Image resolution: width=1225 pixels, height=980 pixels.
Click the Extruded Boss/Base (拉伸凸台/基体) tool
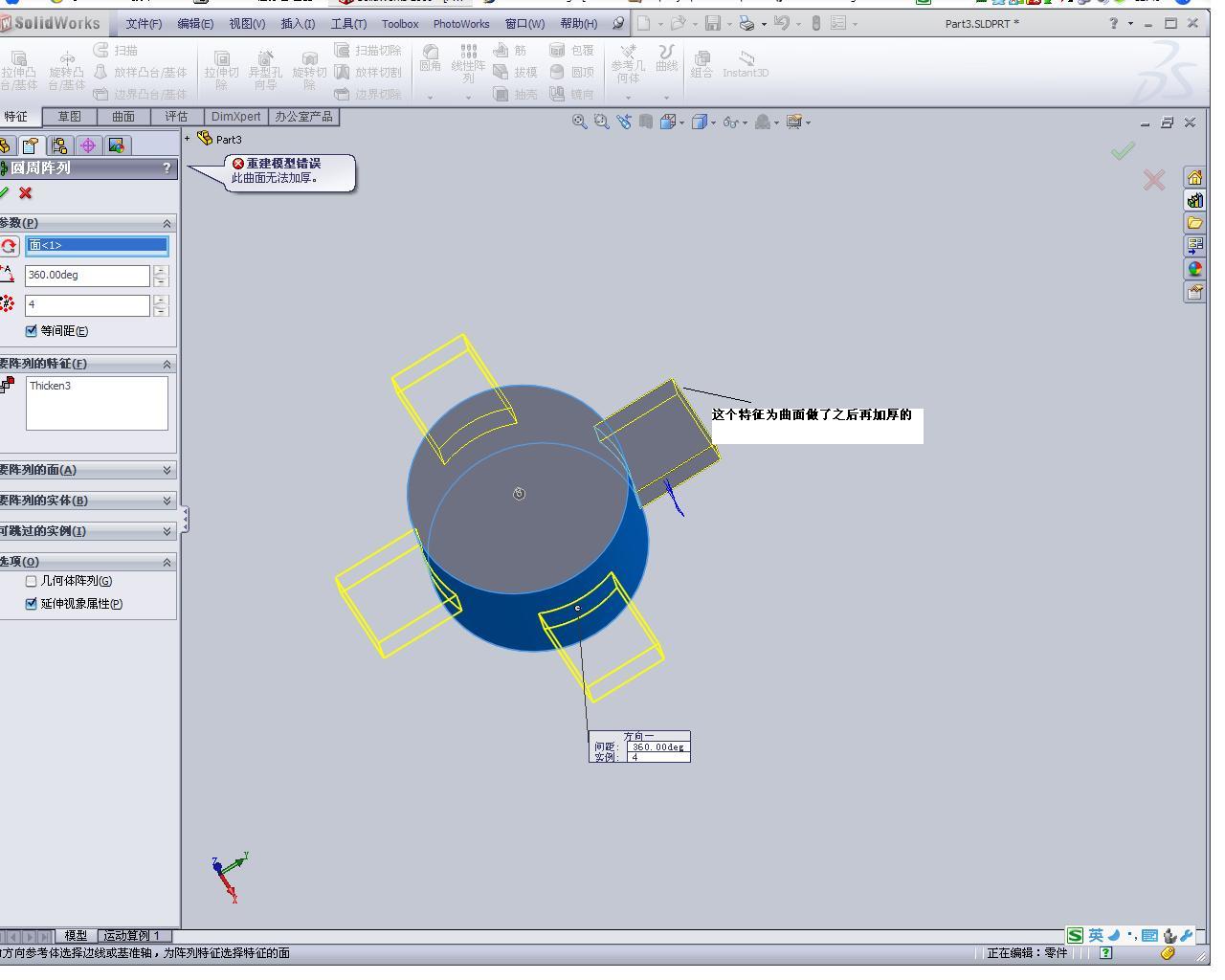pos(19,71)
